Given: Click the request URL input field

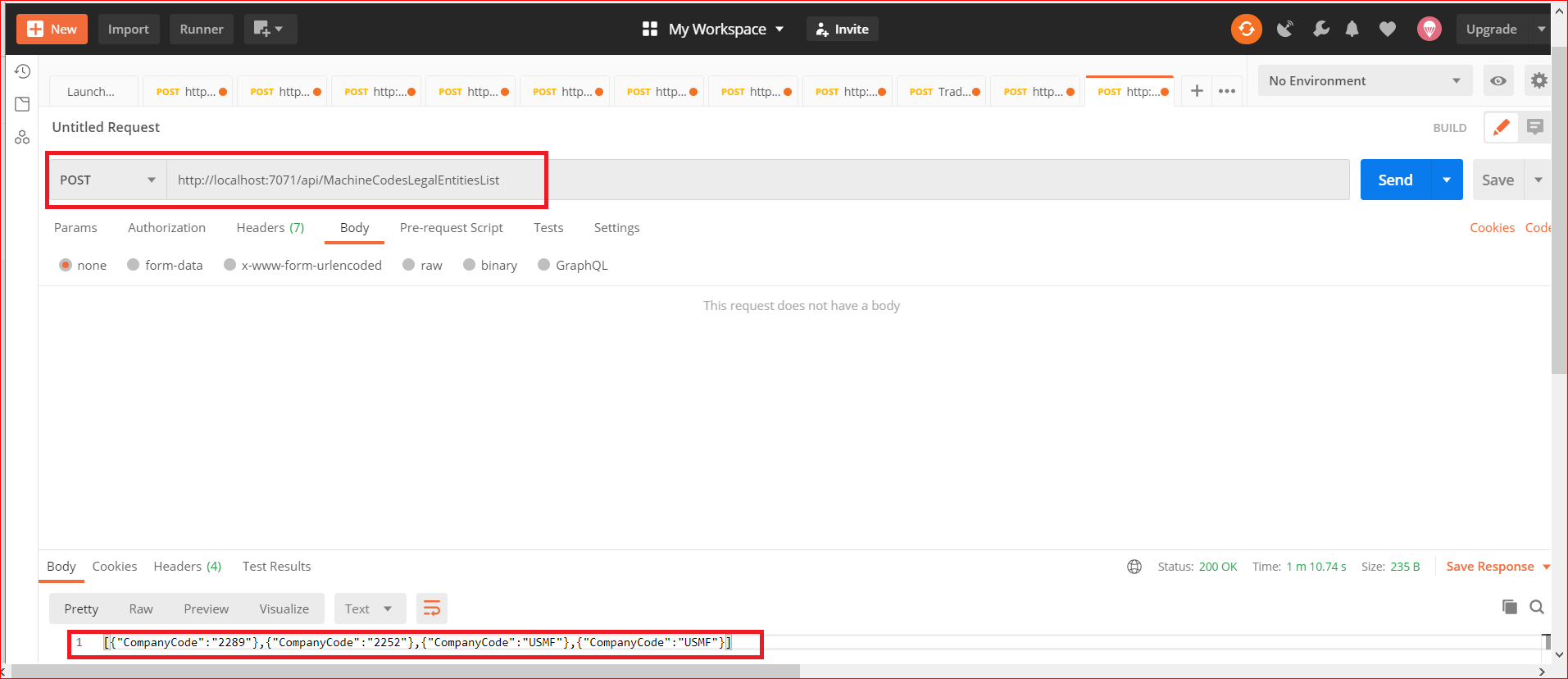Looking at the screenshot, I should pos(758,180).
